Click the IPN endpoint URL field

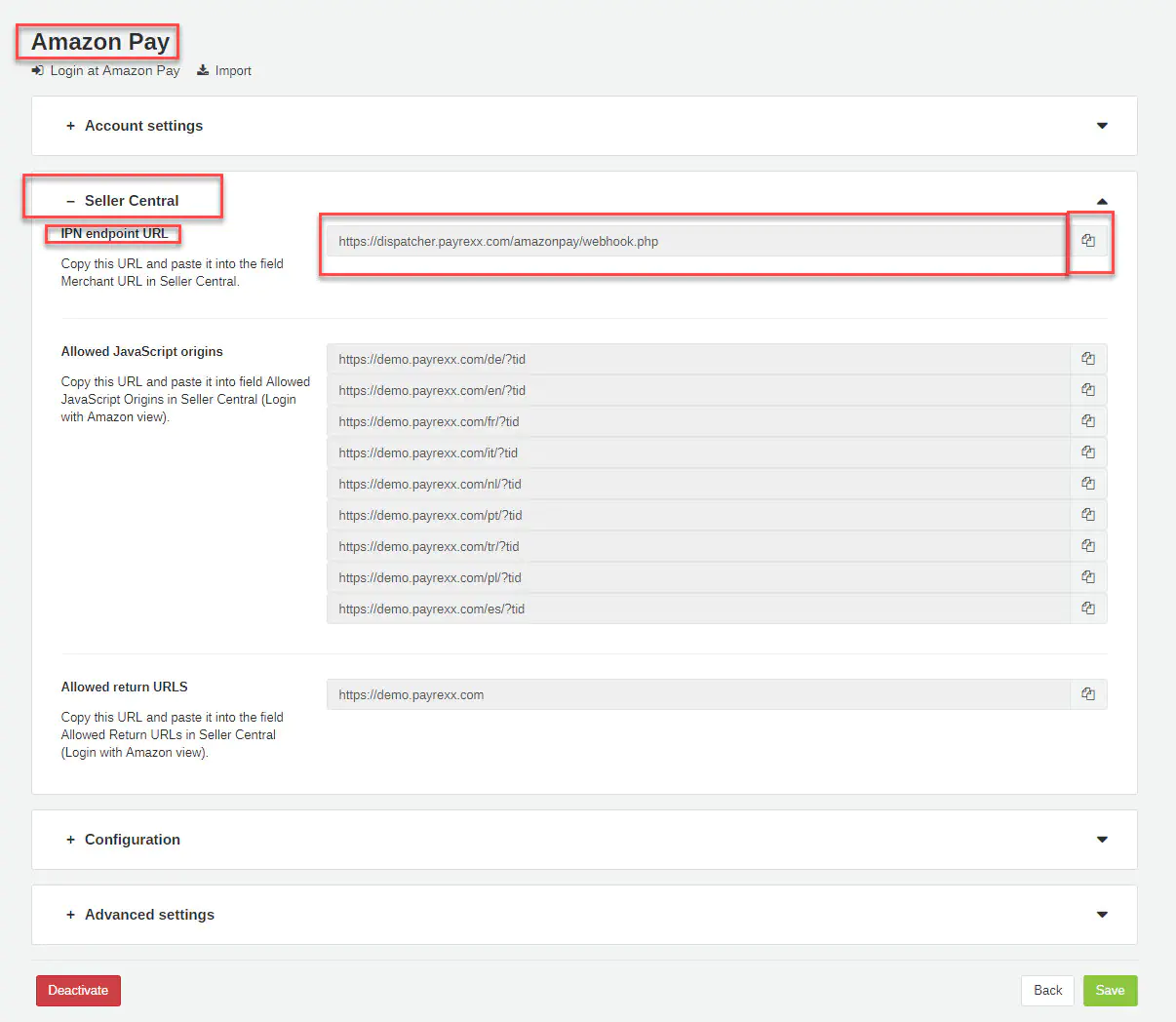[696, 242]
